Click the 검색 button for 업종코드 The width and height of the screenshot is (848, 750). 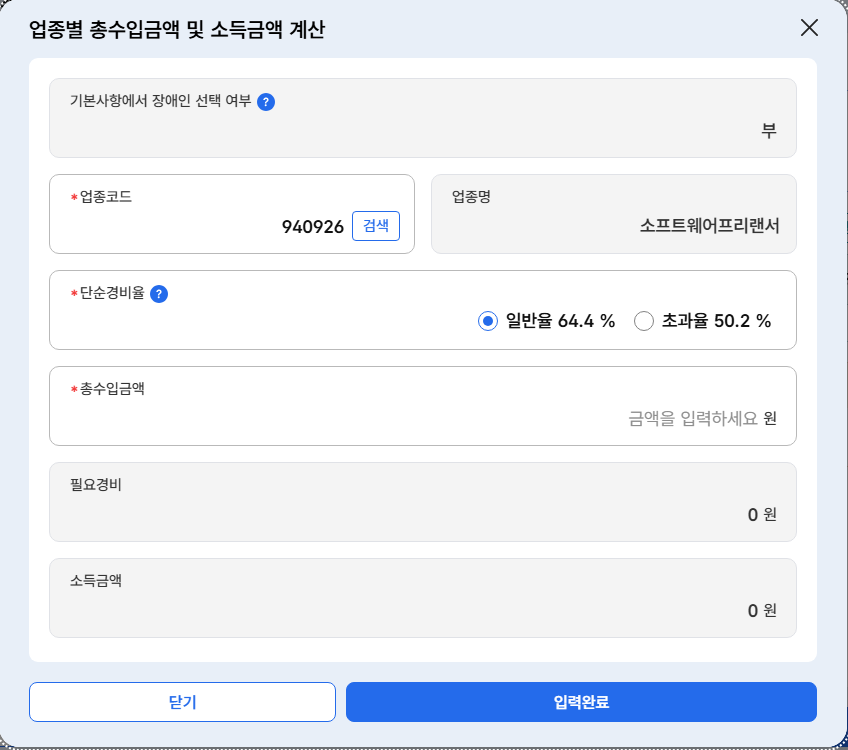376,225
